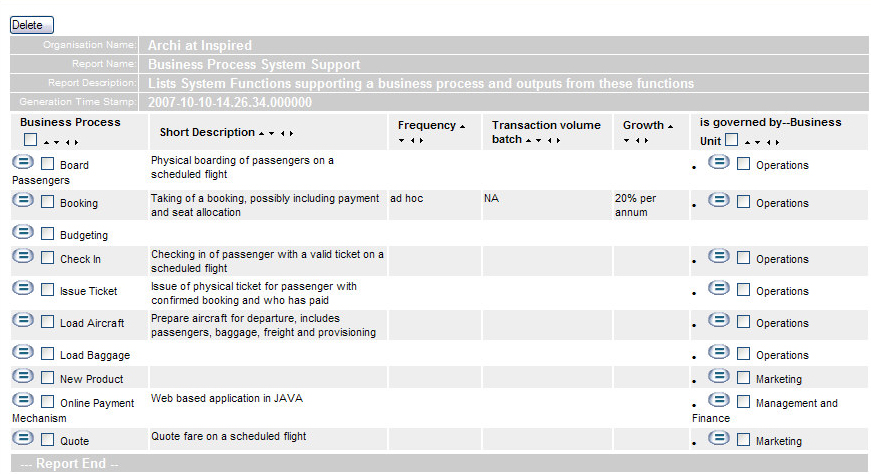This screenshot has width=871, height=474.
Task: Sort Frequency column ascending using up arrow
Action: pos(462,127)
